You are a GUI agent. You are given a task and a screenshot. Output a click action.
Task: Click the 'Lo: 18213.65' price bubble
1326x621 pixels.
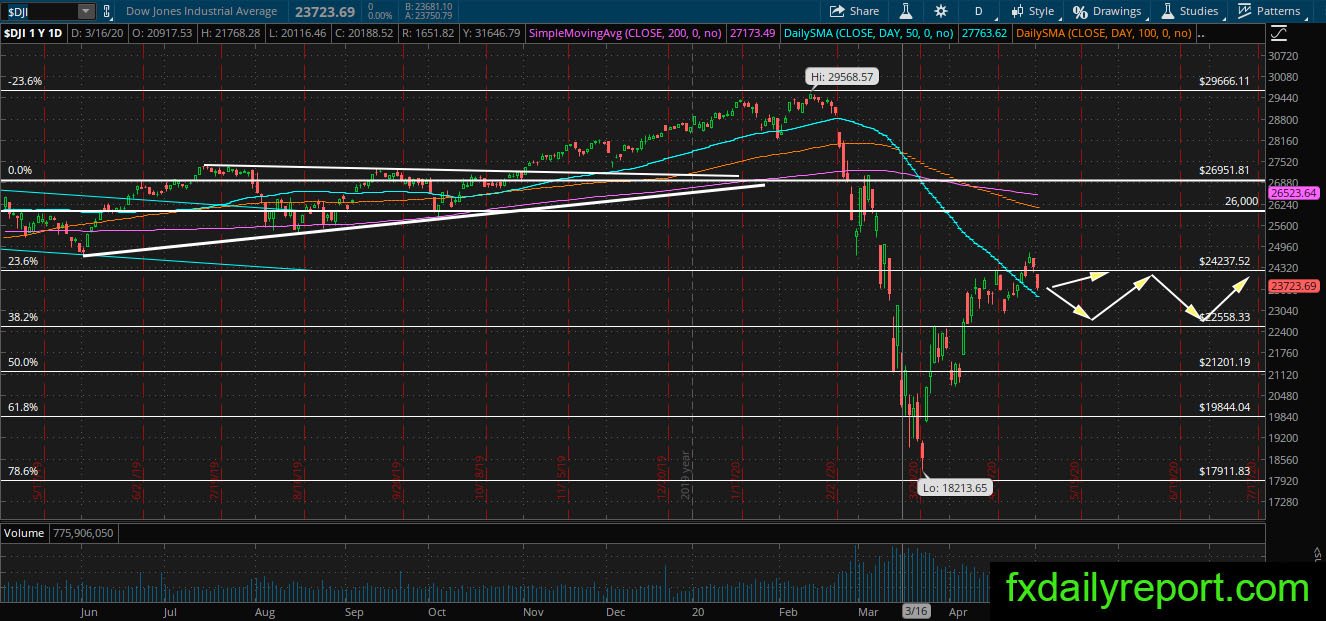(x=956, y=488)
